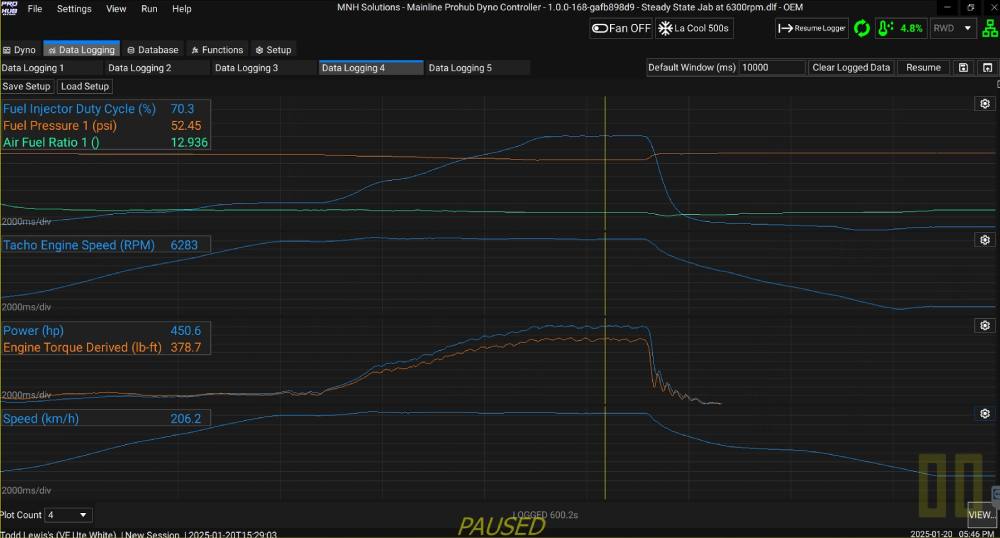Click the Load Setup button
Image resolution: width=1000 pixels, height=538 pixels.
[85, 87]
